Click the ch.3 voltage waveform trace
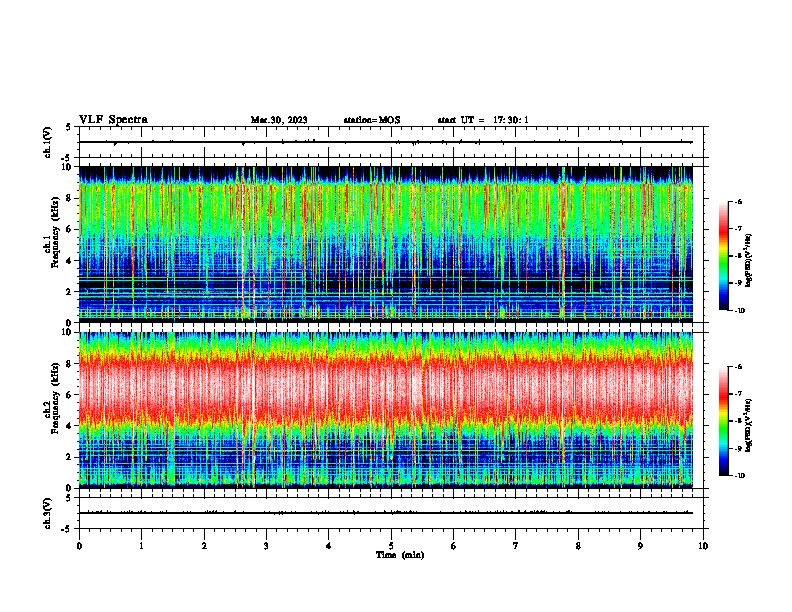The width and height of the screenshot is (792, 612). [x=385, y=513]
